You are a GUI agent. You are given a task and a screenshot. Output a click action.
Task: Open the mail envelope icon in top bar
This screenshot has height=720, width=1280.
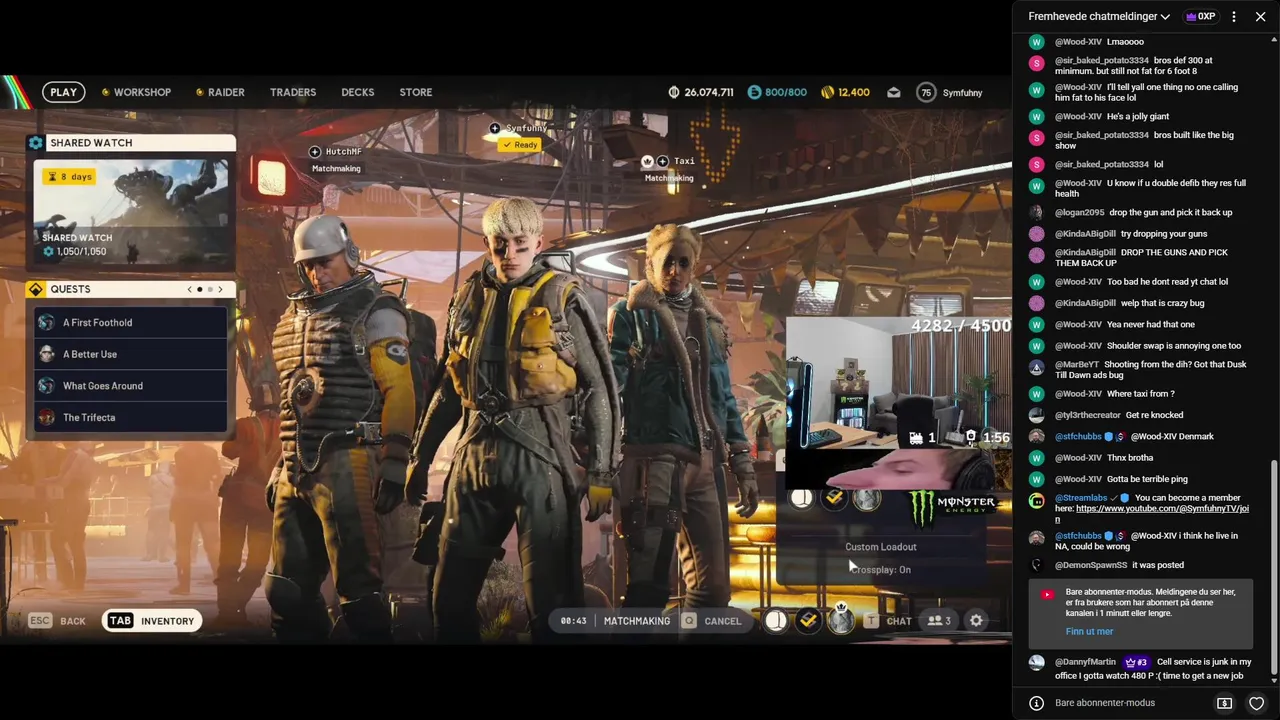[894, 92]
